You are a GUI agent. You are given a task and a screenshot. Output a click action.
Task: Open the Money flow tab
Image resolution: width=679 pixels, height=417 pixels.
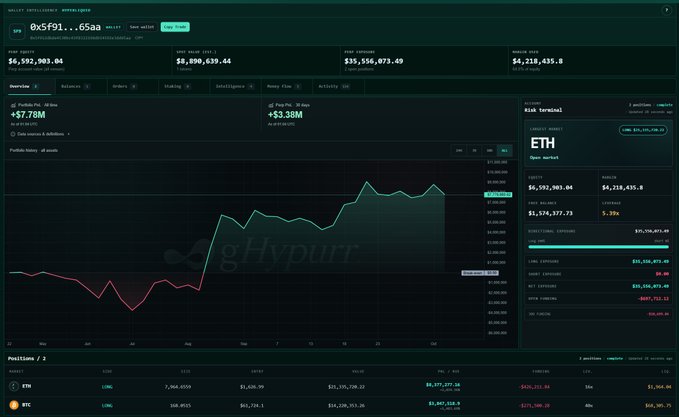(287, 87)
